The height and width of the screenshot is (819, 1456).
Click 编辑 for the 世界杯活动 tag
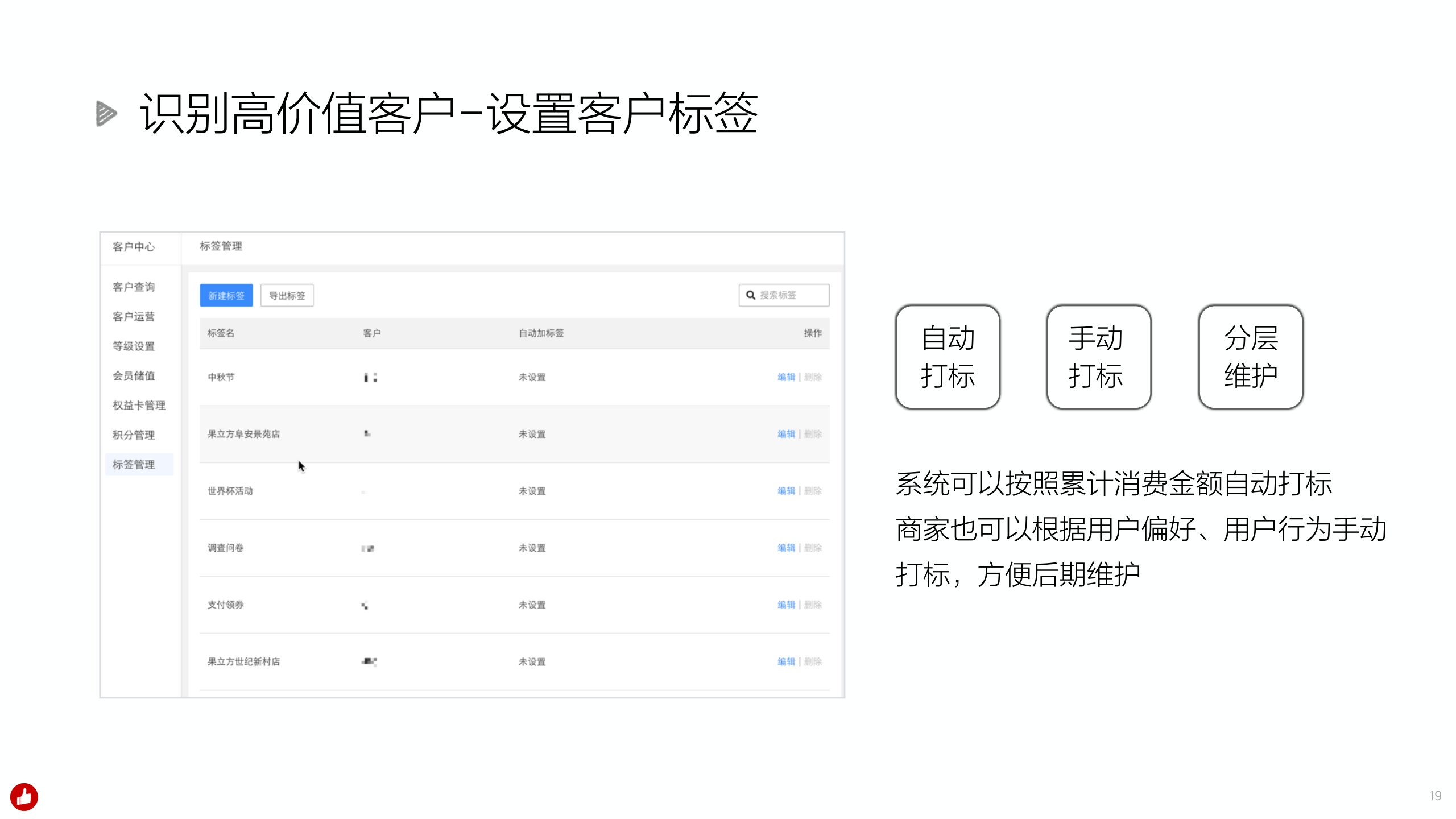click(x=787, y=491)
